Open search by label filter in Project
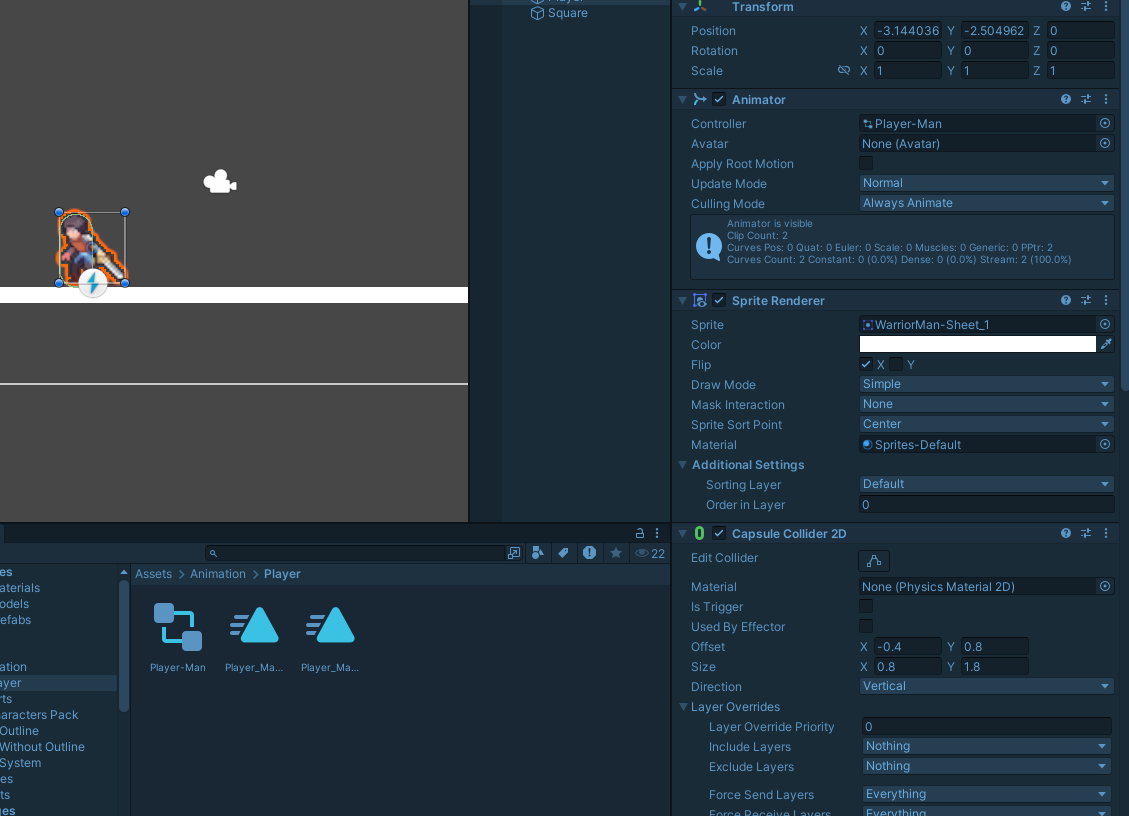The height and width of the screenshot is (816, 1129). (x=564, y=553)
